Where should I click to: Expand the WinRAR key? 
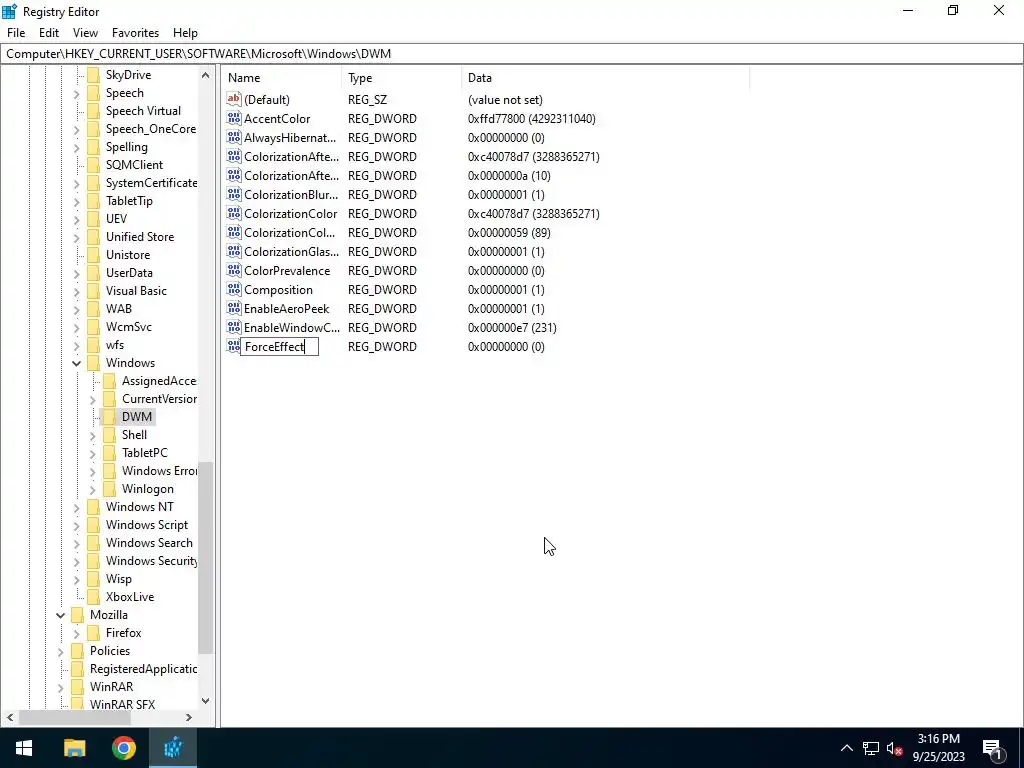[x=60, y=687]
